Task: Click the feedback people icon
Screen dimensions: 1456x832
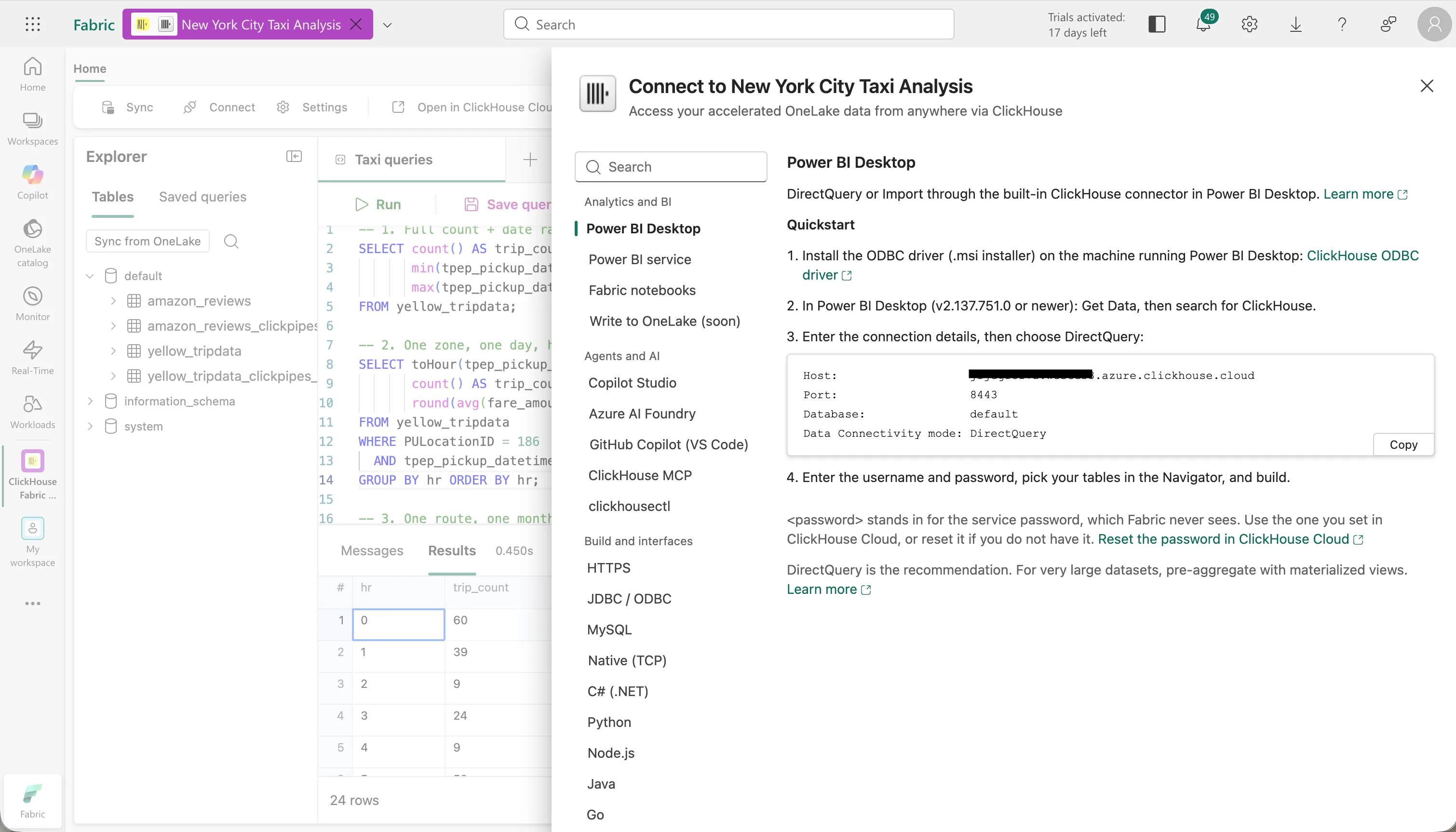Action: pos(1389,24)
